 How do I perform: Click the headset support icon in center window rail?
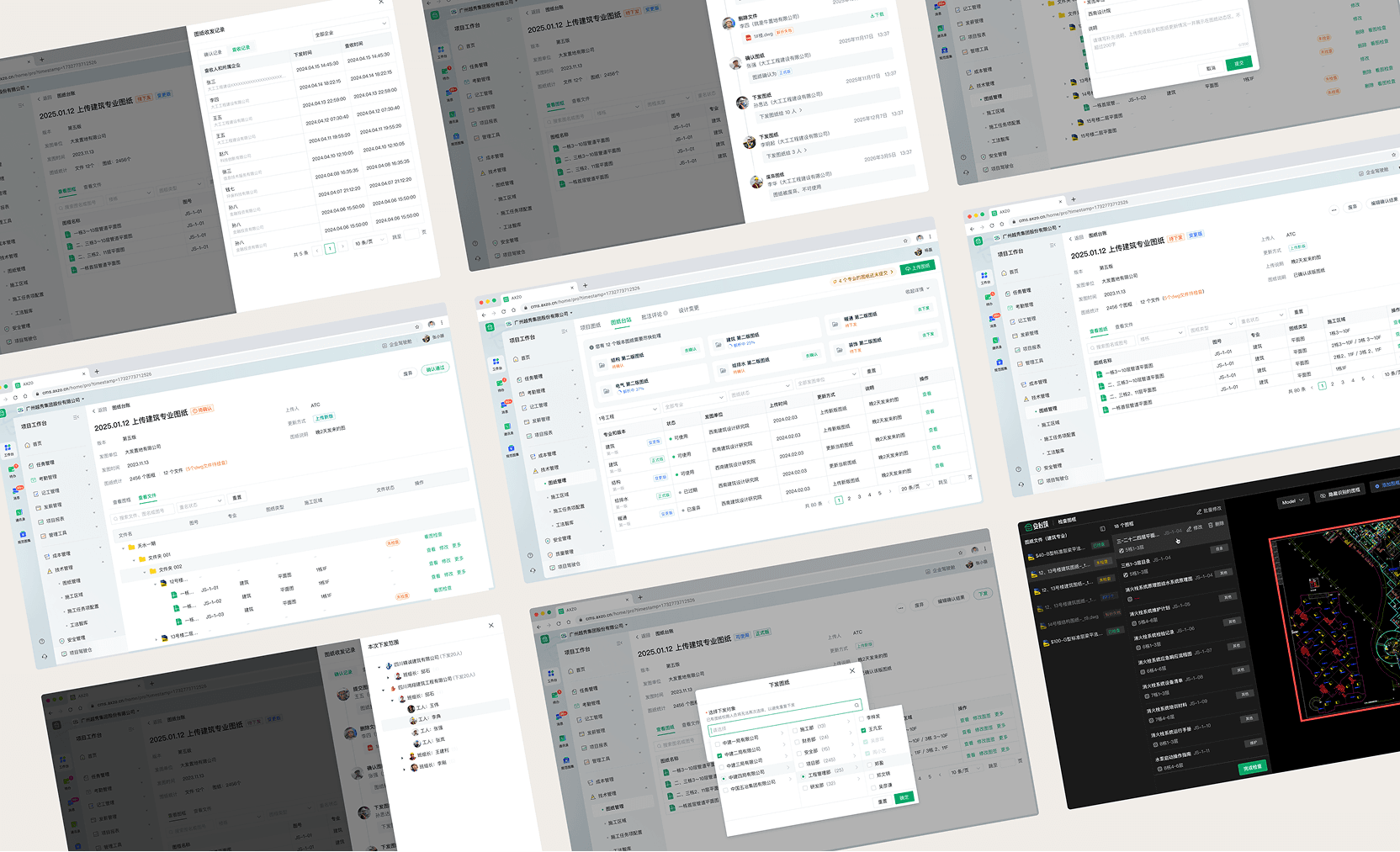533,570
